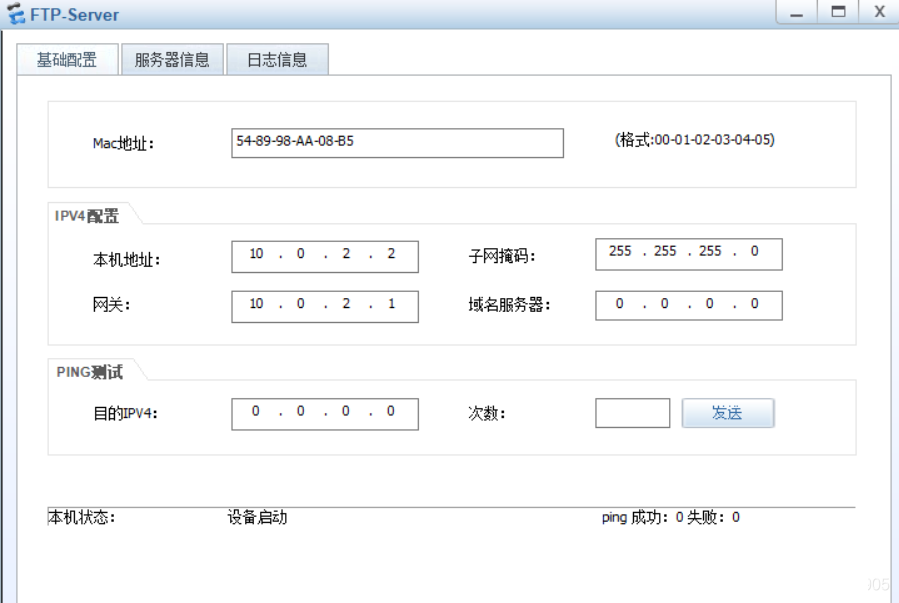Screen dimensions: 899x603
Task: Focus first octet of 网关 field
Action: pyautogui.click(x=256, y=305)
